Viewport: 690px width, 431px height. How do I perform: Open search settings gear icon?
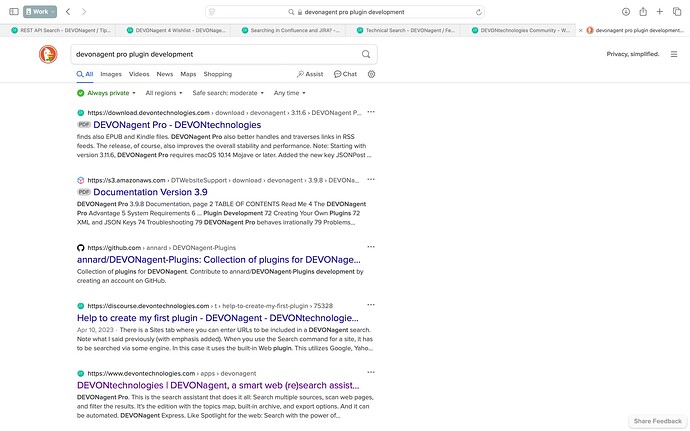[x=371, y=74]
